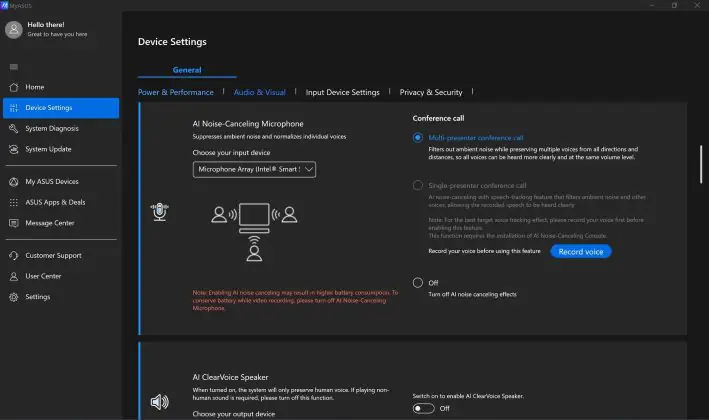Select Single-presenter conference call option
This screenshot has width=709, height=420.
418,185
